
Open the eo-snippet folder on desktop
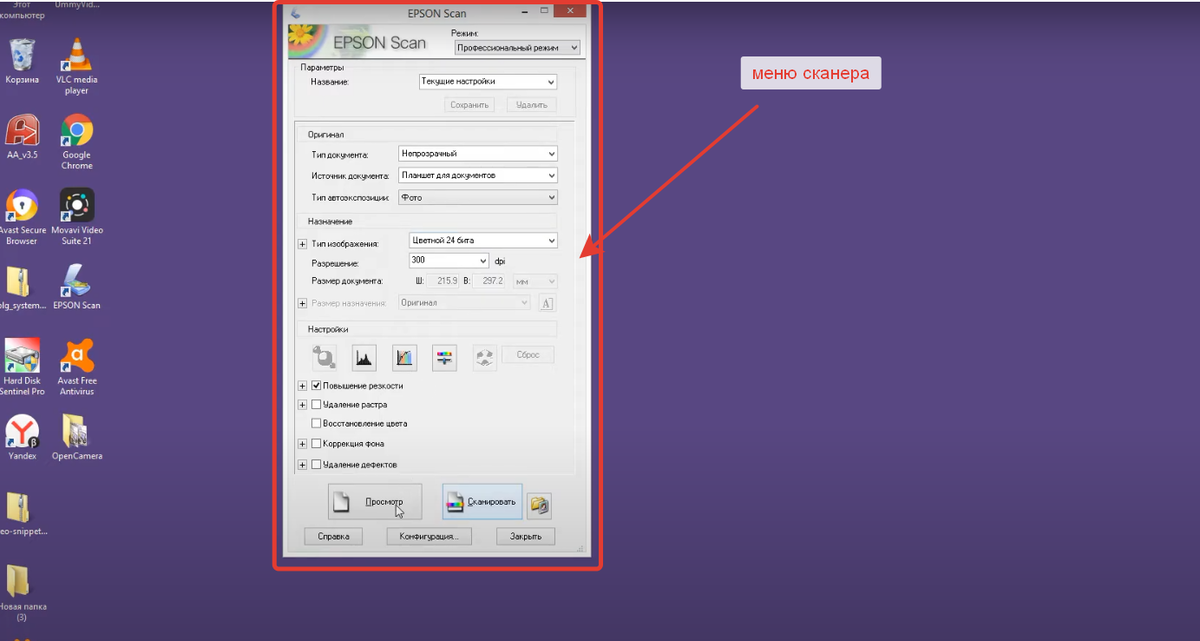click(20, 514)
